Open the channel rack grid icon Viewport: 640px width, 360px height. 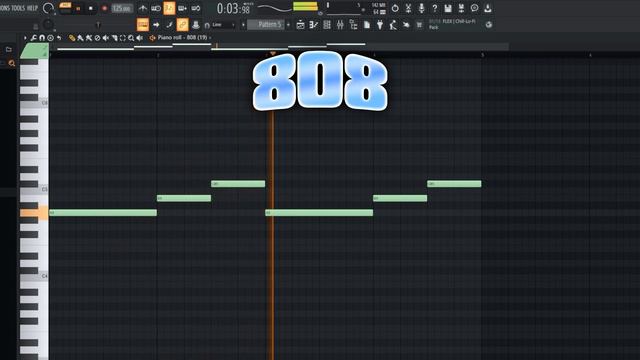pos(327,25)
